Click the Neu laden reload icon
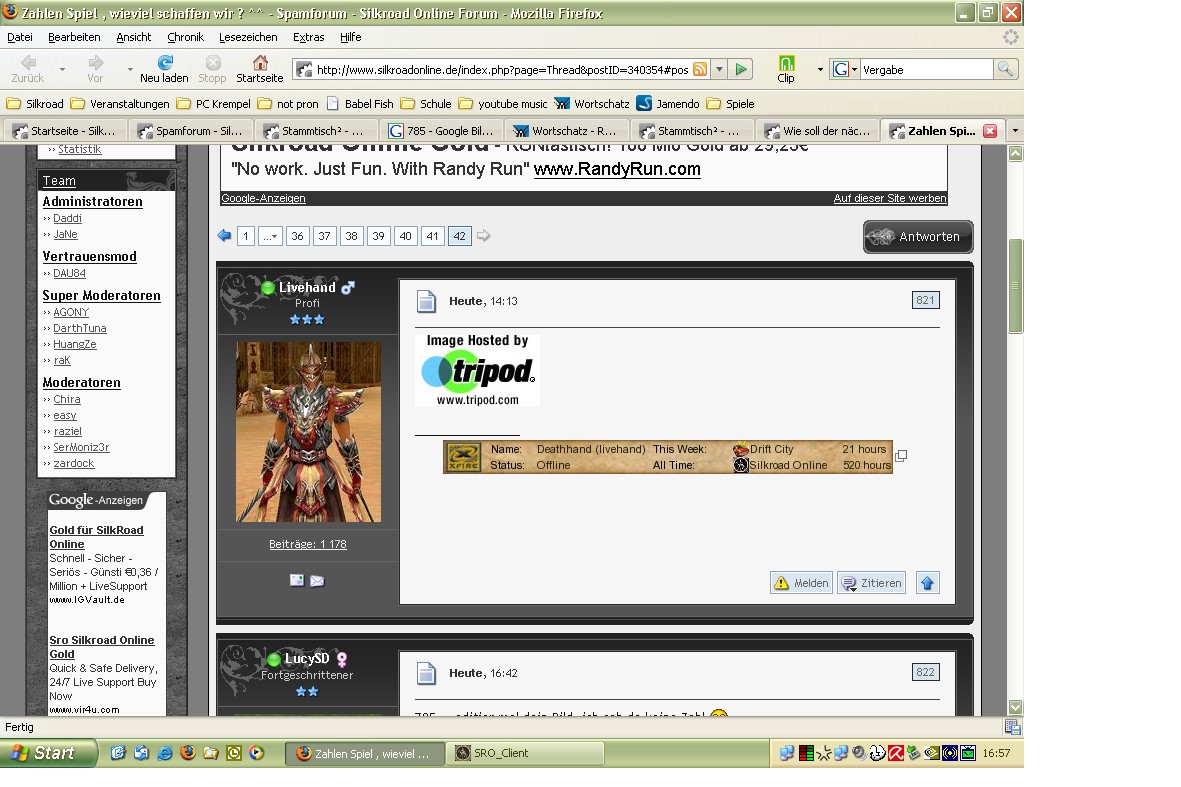Image resolution: width=1181 pixels, height=787 pixels. pyautogui.click(x=164, y=63)
